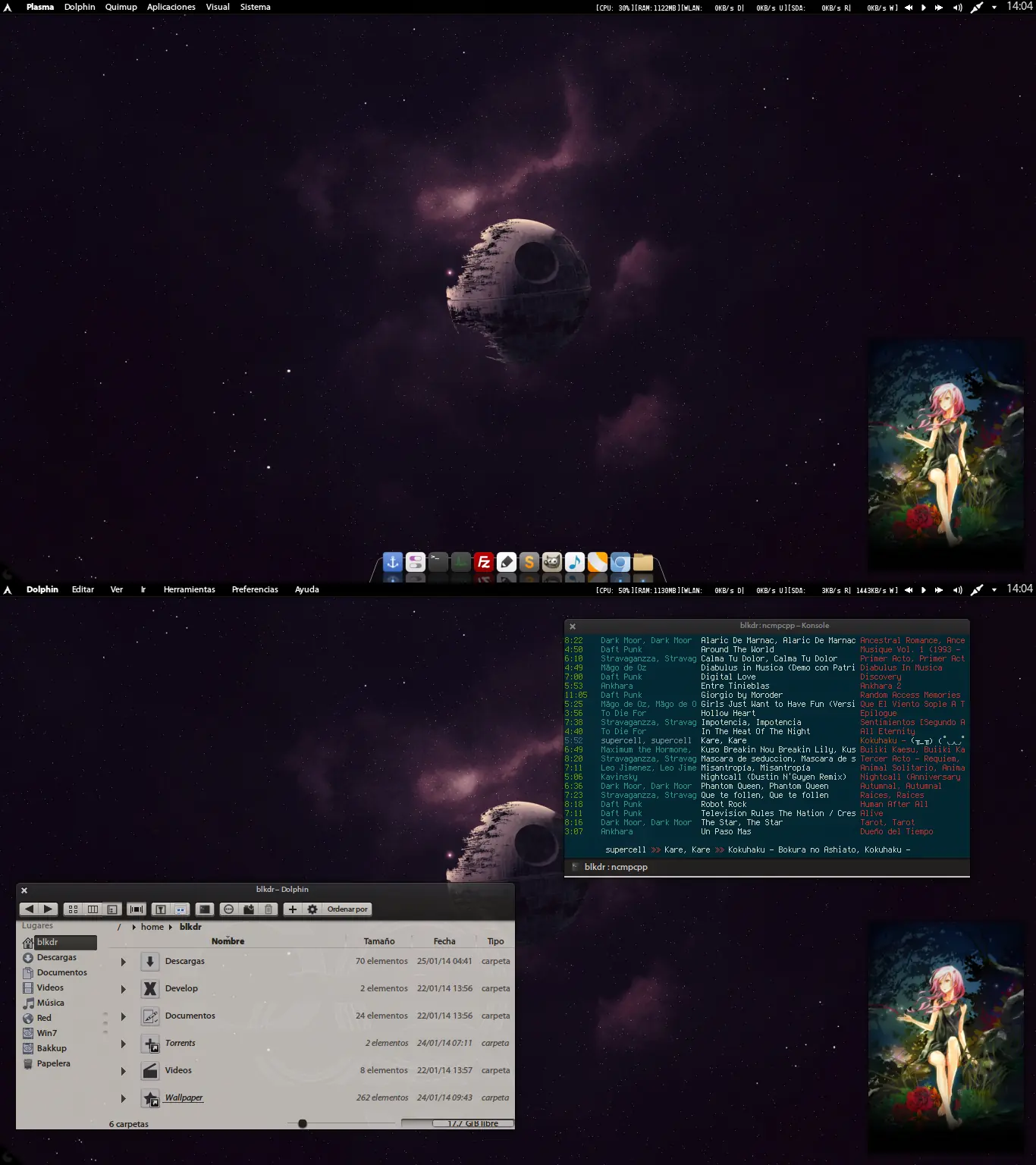Go back using Dolphin's back arrow

29,909
